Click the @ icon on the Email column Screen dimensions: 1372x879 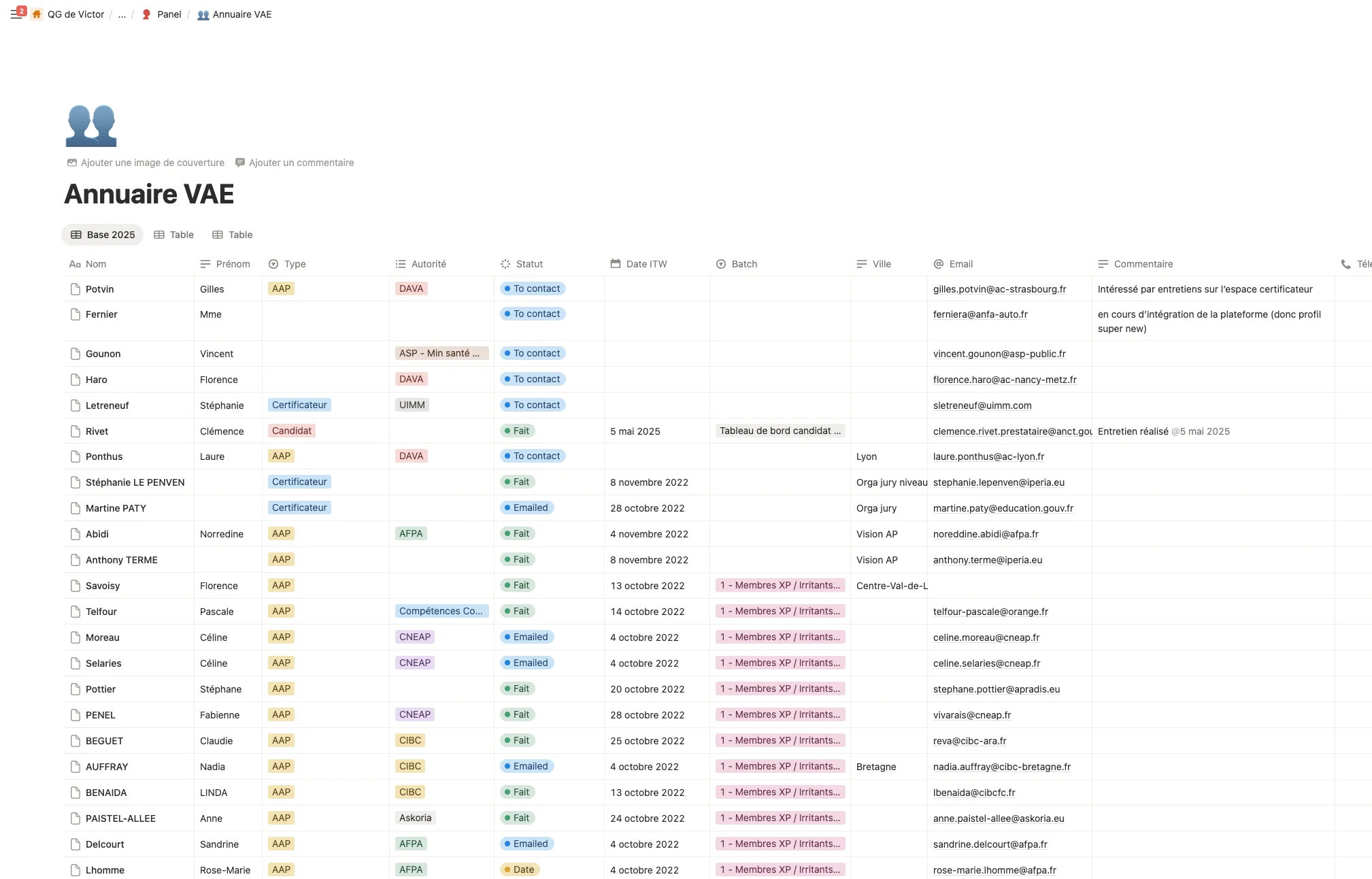point(938,264)
